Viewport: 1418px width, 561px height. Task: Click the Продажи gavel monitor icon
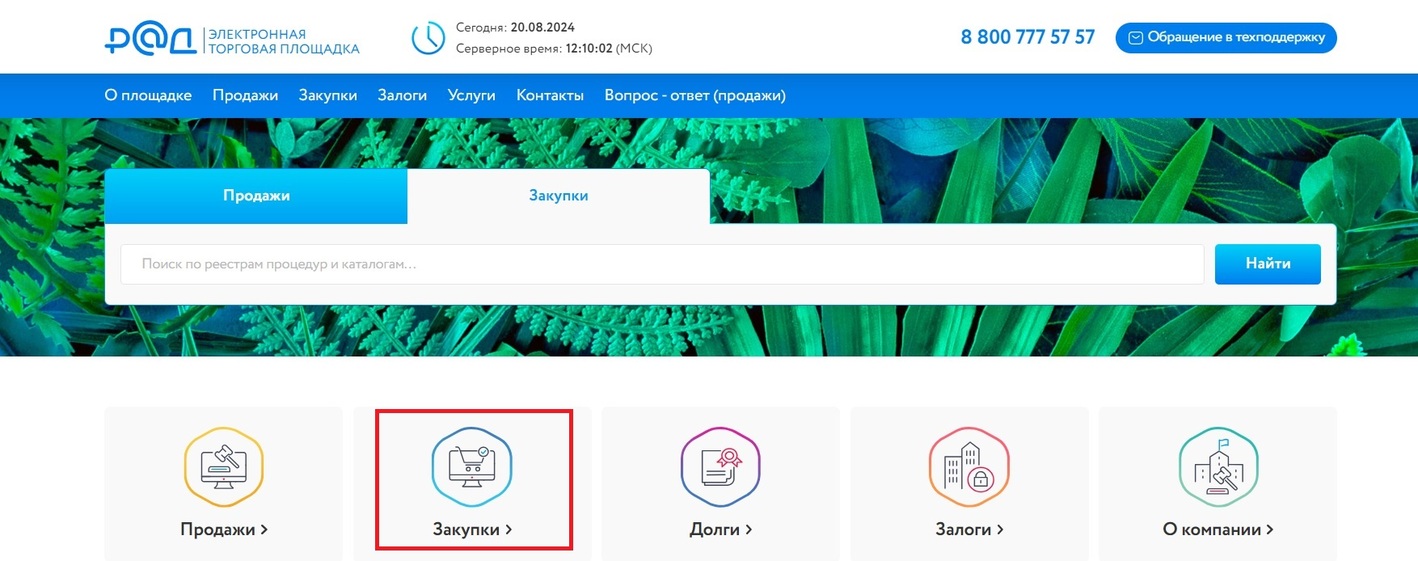[x=223, y=467]
